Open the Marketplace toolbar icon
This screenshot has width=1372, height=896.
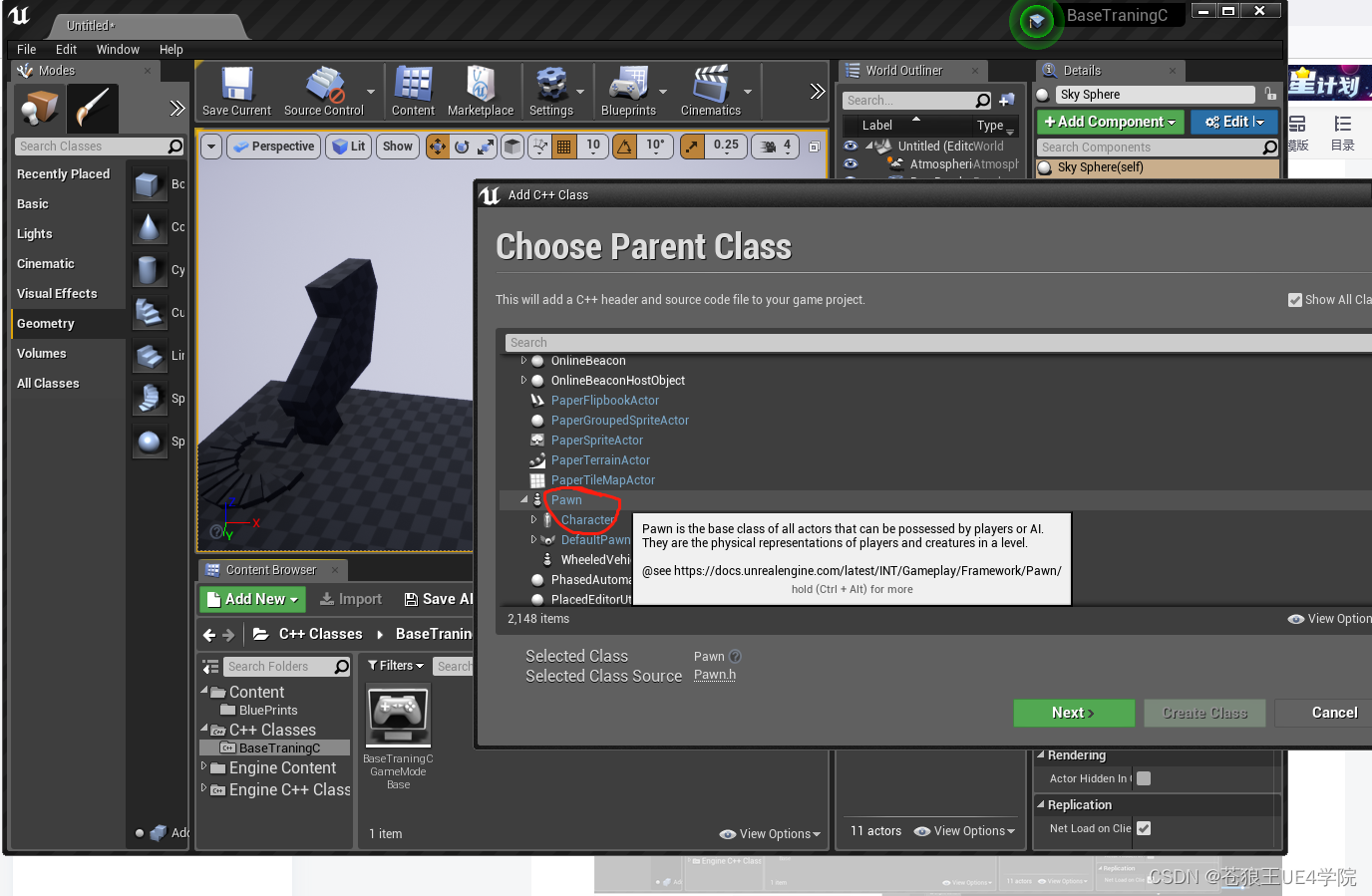click(481, 91)
